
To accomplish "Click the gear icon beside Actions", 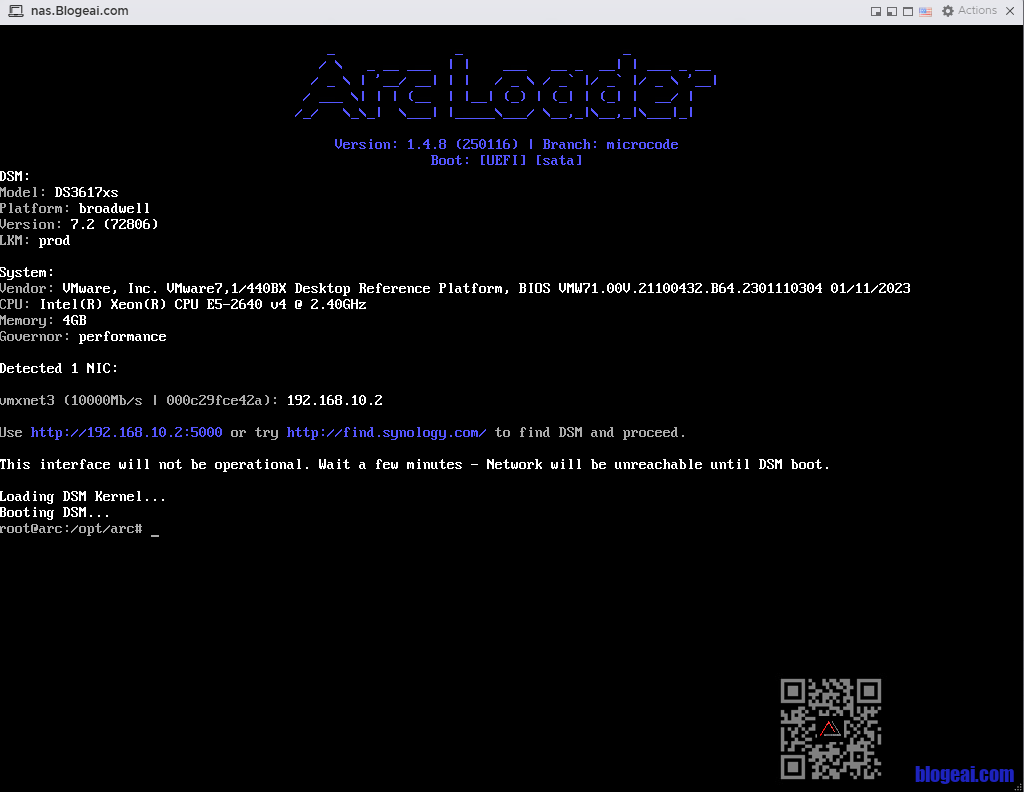I will (947, 11).
